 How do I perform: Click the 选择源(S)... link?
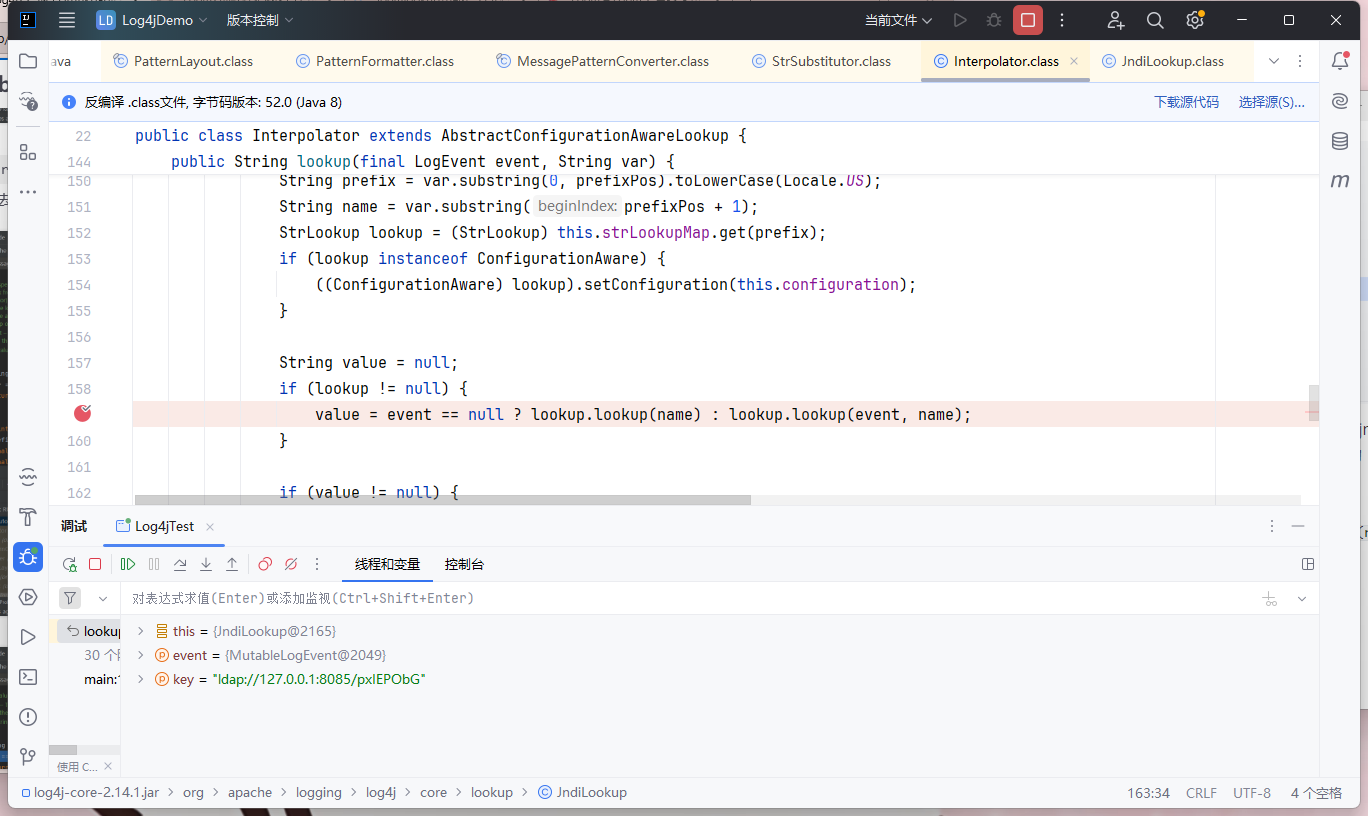(1271, 102)
